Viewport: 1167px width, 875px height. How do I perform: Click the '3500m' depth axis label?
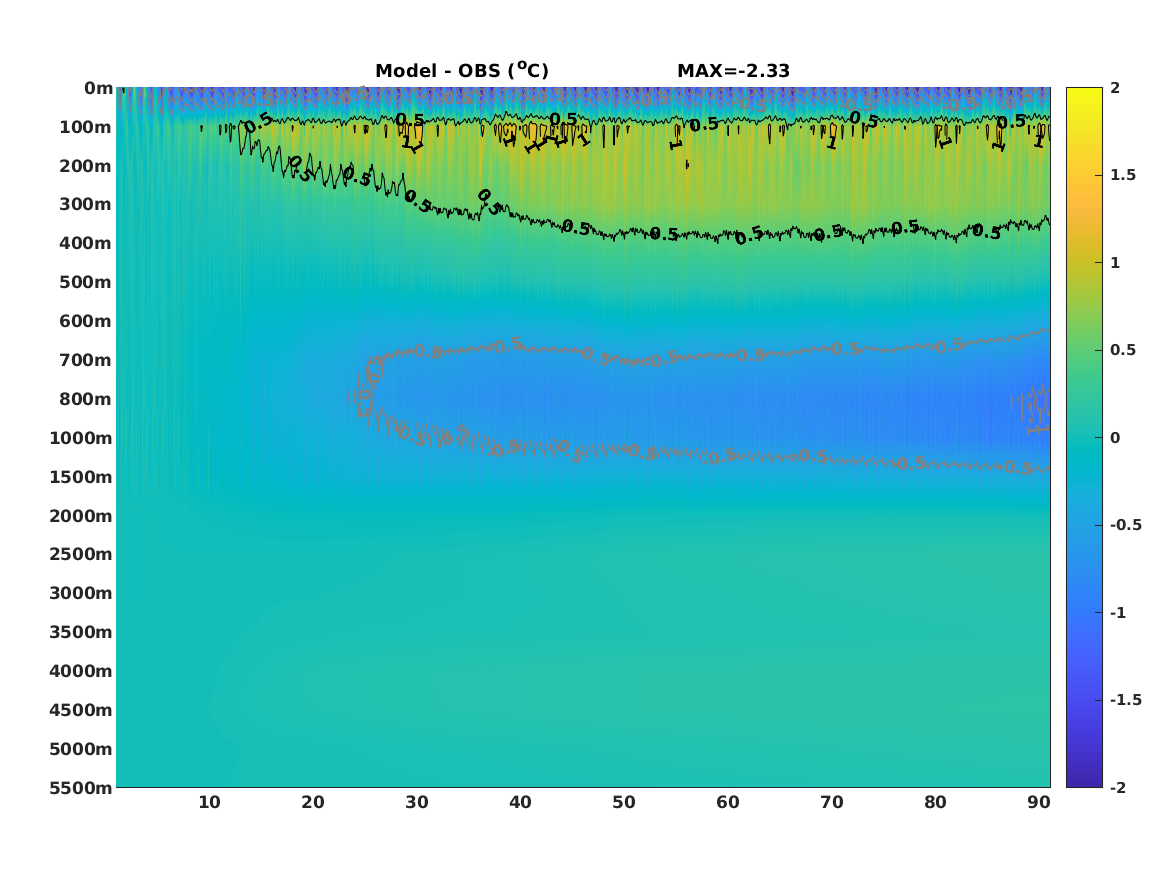[81, 632]
